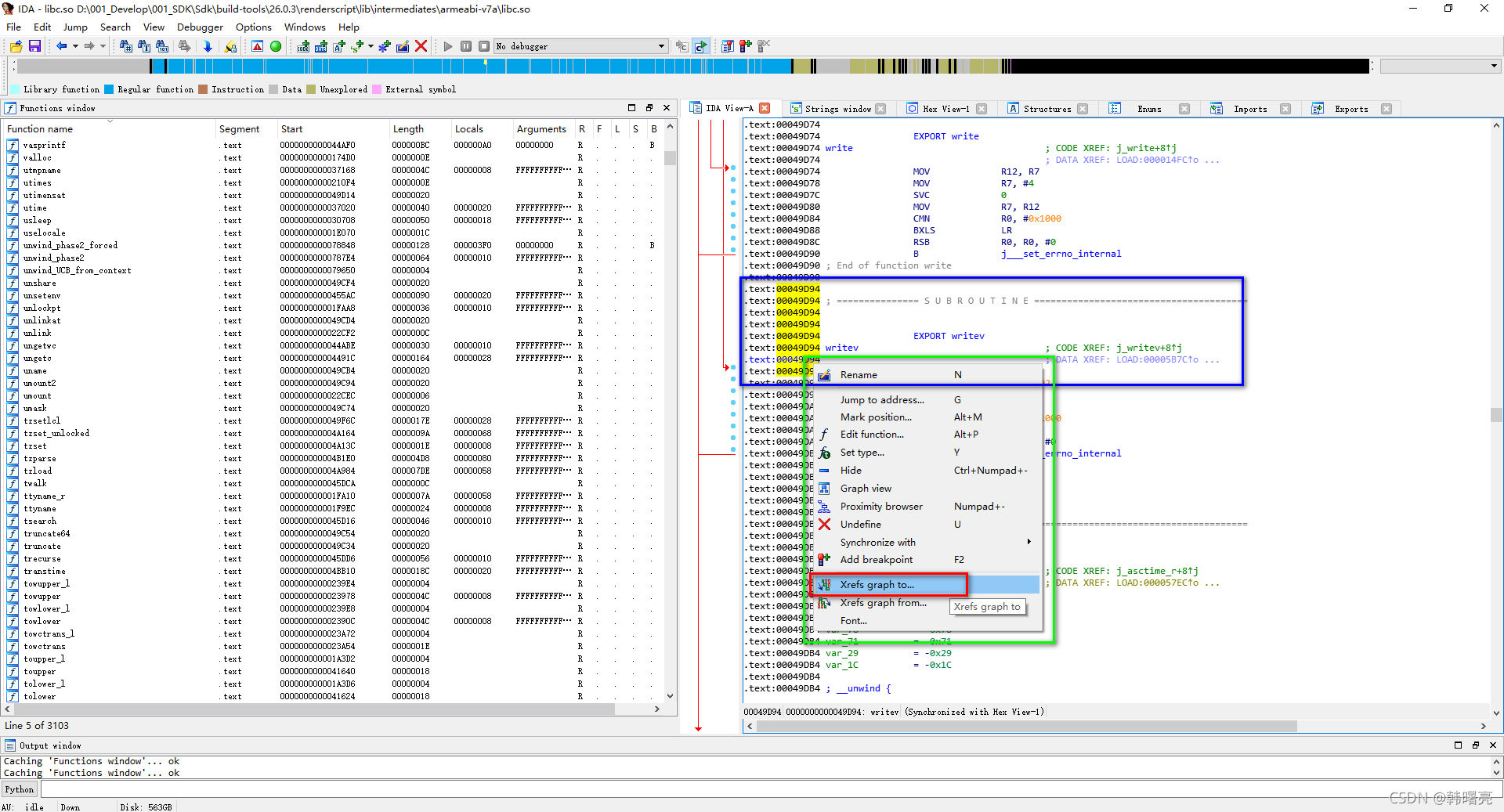
Task: Click the Python button at bottom
Action: click(19, 789)
